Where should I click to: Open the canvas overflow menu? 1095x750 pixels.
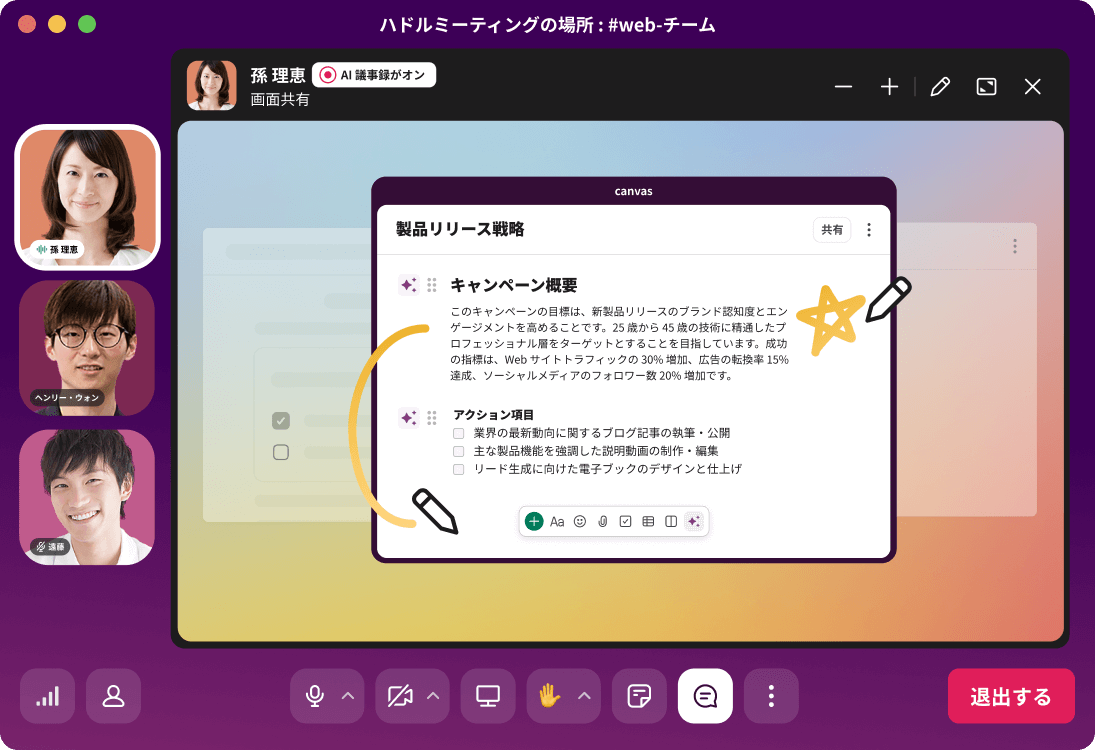tap(869, 229)
